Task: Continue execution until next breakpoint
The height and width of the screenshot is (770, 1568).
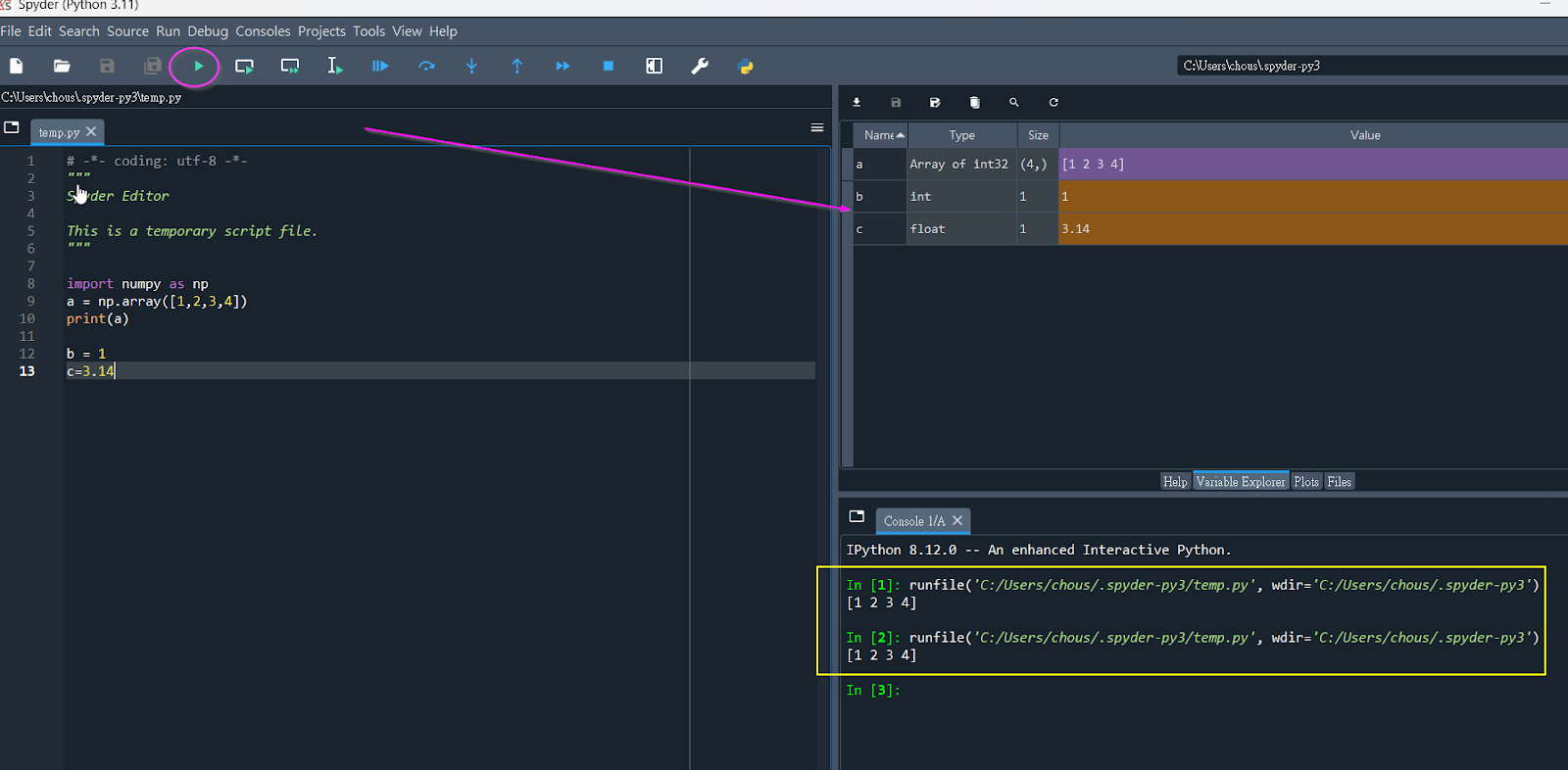Action: pyautogui.click(x=563, y=67)
